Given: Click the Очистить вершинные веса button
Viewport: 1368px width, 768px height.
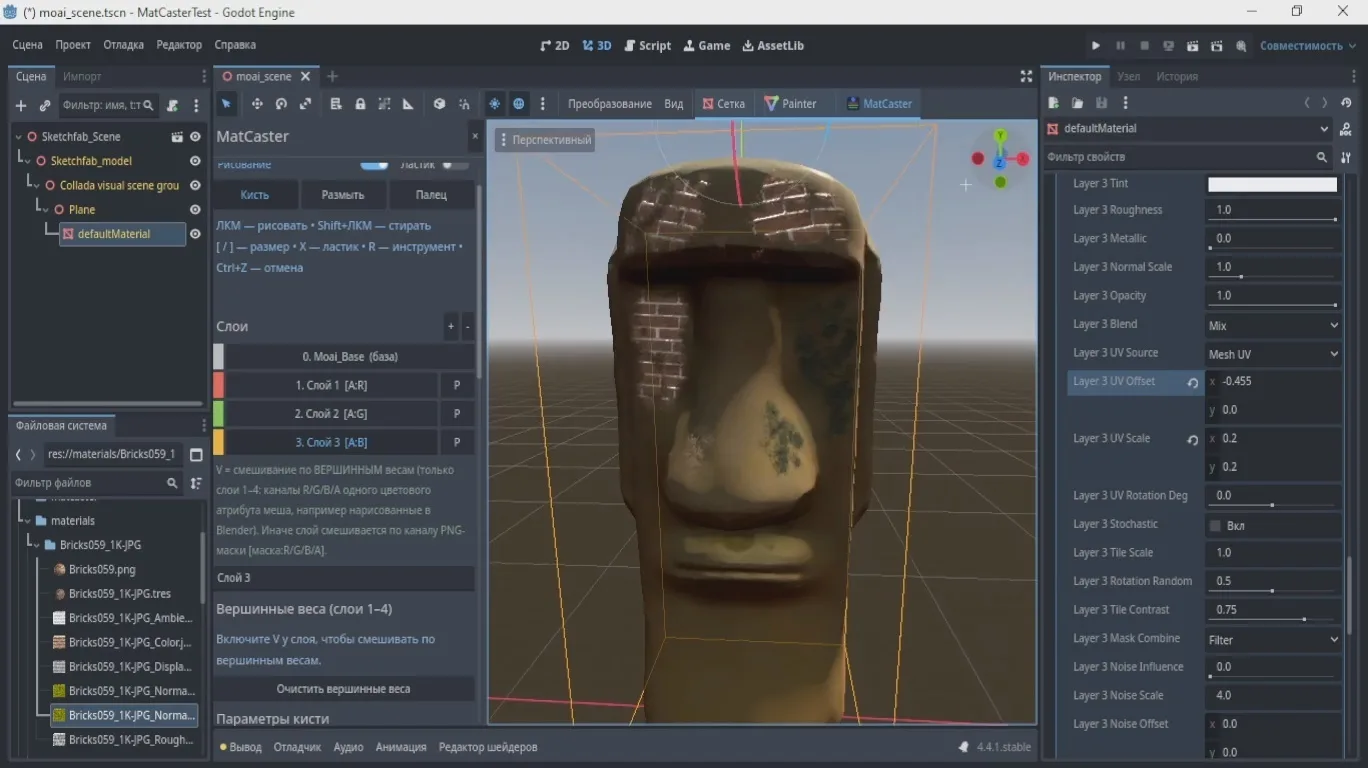Looking at the screenshot, I should tap(344, 689).
